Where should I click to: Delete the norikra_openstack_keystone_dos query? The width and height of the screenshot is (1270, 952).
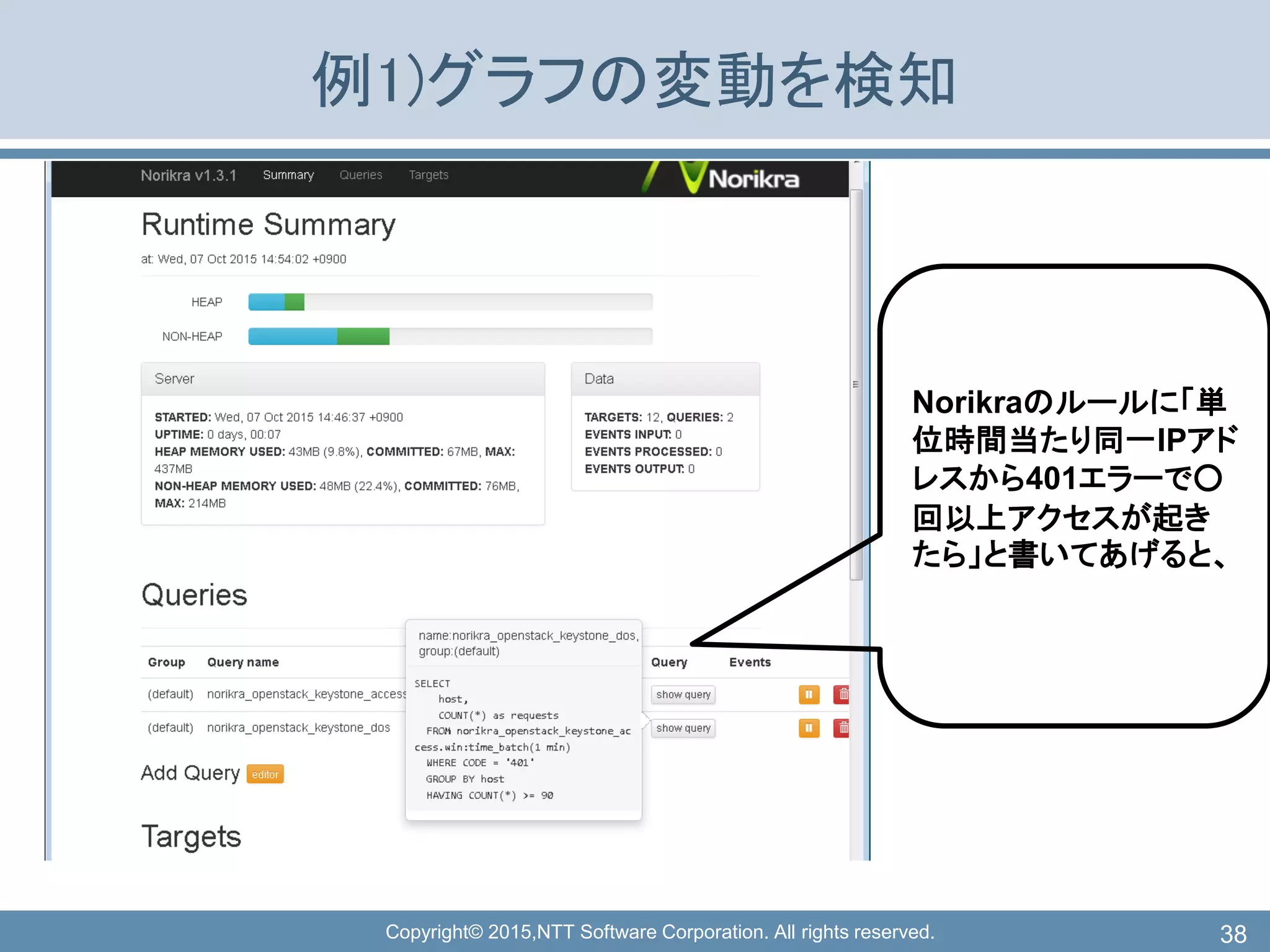[x=842, y=728]
